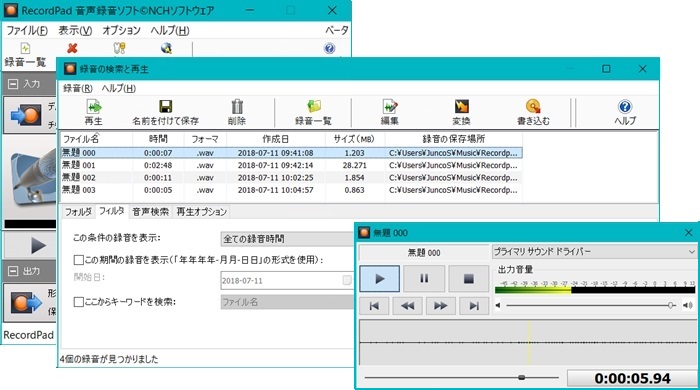Jump to end in the player
Image resolution: width=700 pixels, height=390 pixels.
[474, 306]
